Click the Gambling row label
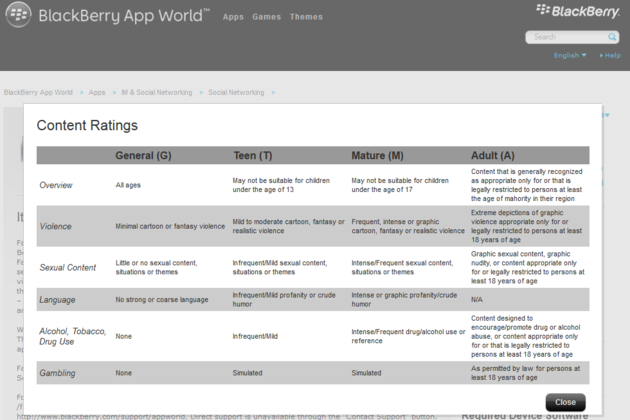Screen dimensions: 630x420 57,373
